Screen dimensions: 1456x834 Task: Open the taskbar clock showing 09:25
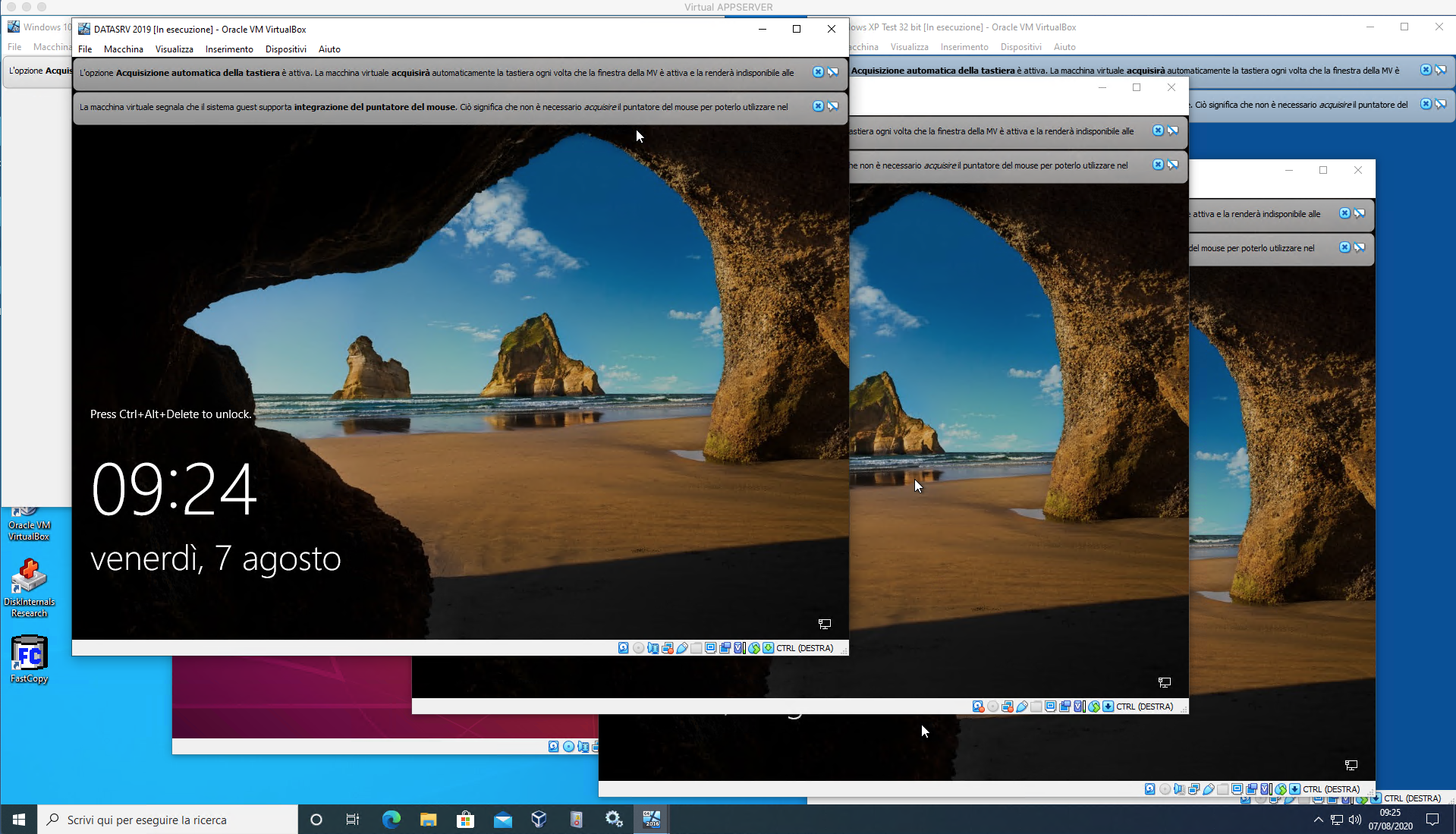click(1390, 820)
